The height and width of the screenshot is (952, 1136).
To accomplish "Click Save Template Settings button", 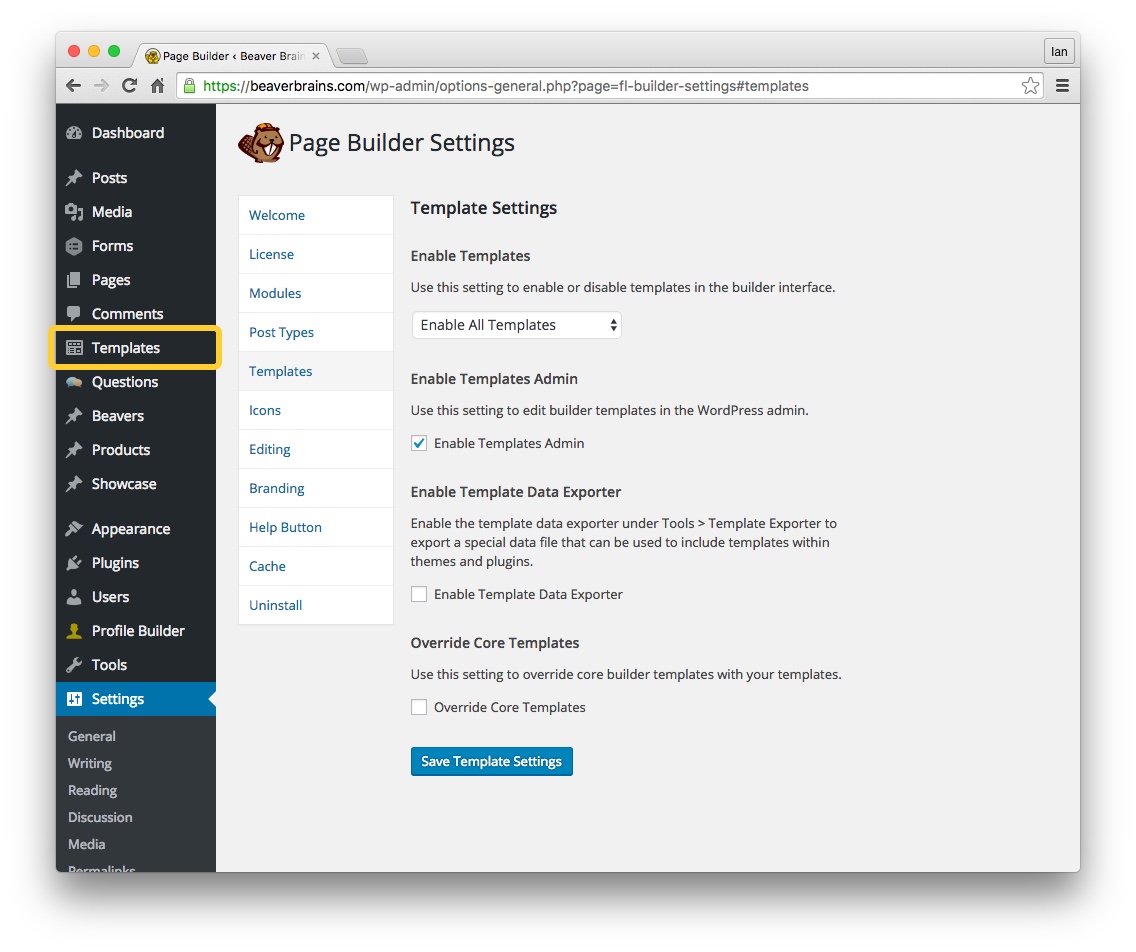I will point(492,761).
